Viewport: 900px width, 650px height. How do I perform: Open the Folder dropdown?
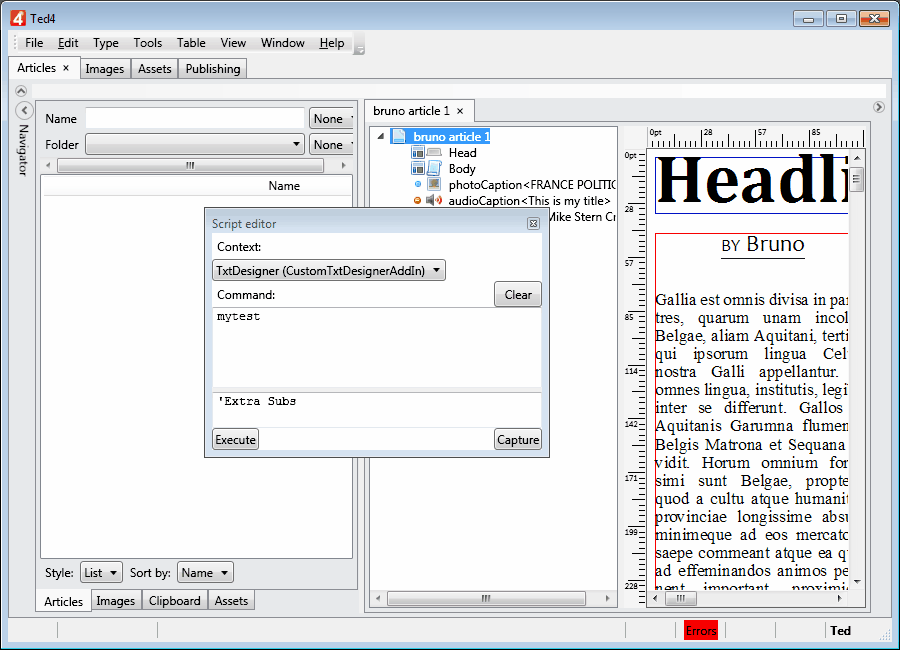tap(195, 145)
